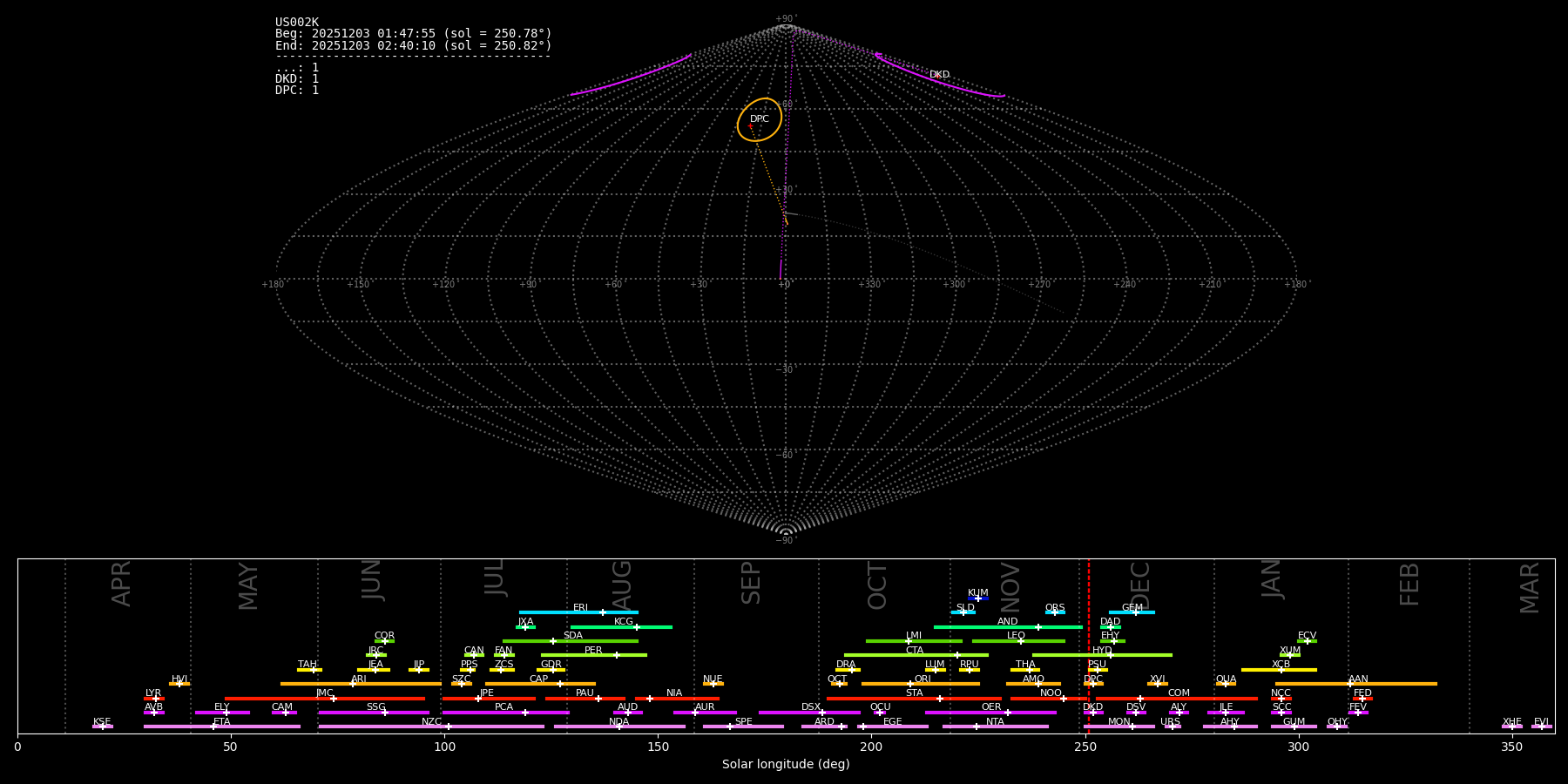
Task: Click the Solar longitude axis label
Action: pyautogui.click(x=785, y=765)
